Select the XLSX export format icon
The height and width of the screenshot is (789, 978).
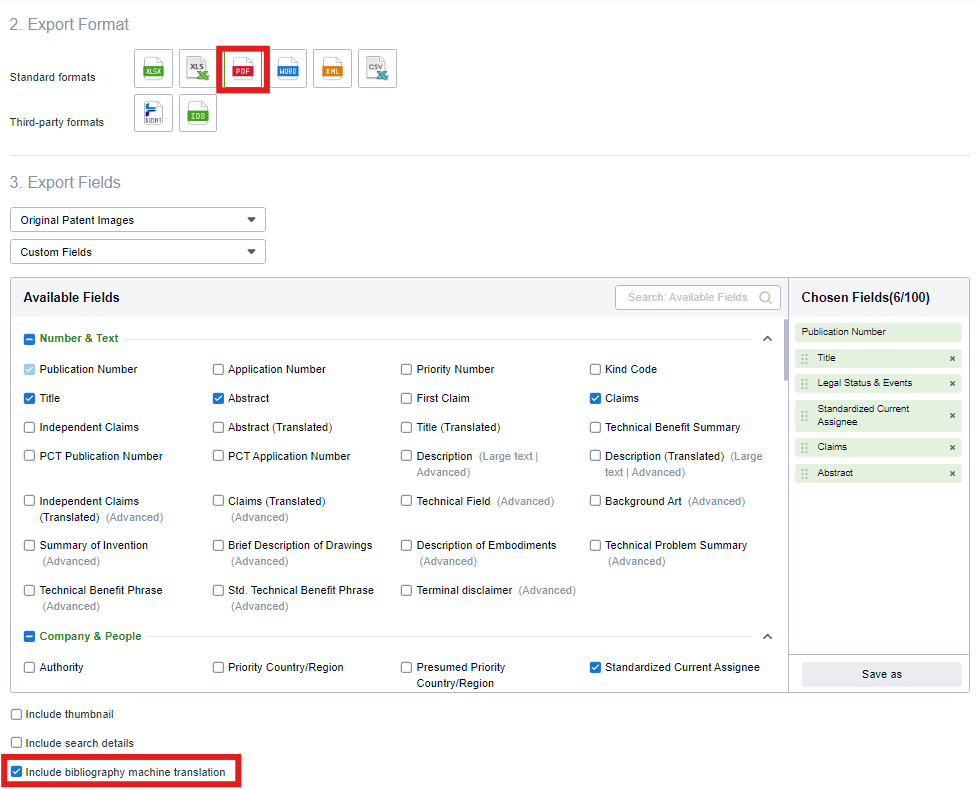coord(153,68)
